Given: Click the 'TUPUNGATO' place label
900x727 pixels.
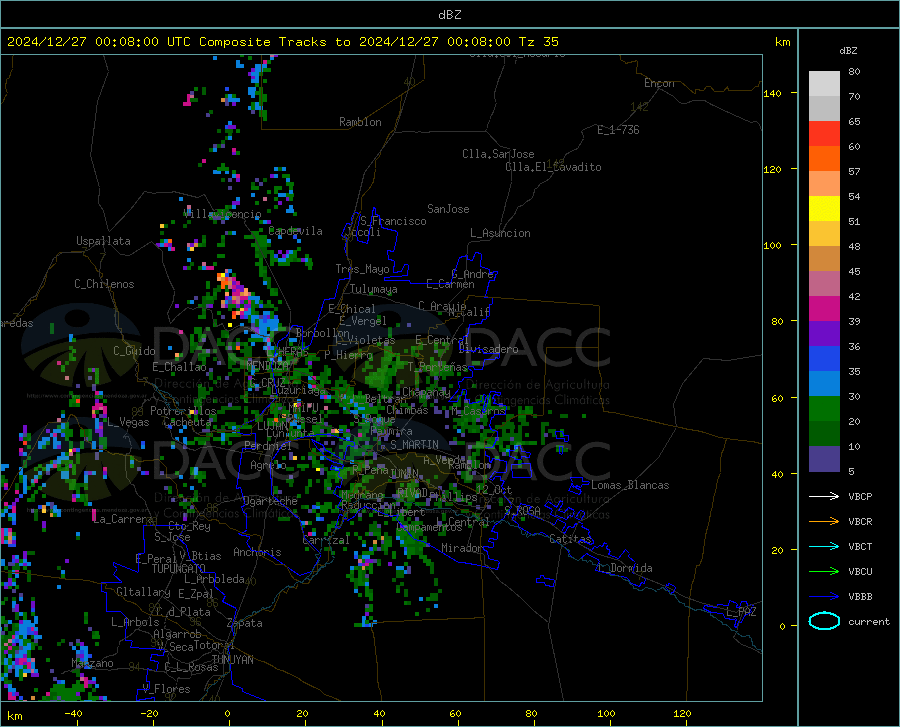Looking at the screenshot, I should click(179, 569).
